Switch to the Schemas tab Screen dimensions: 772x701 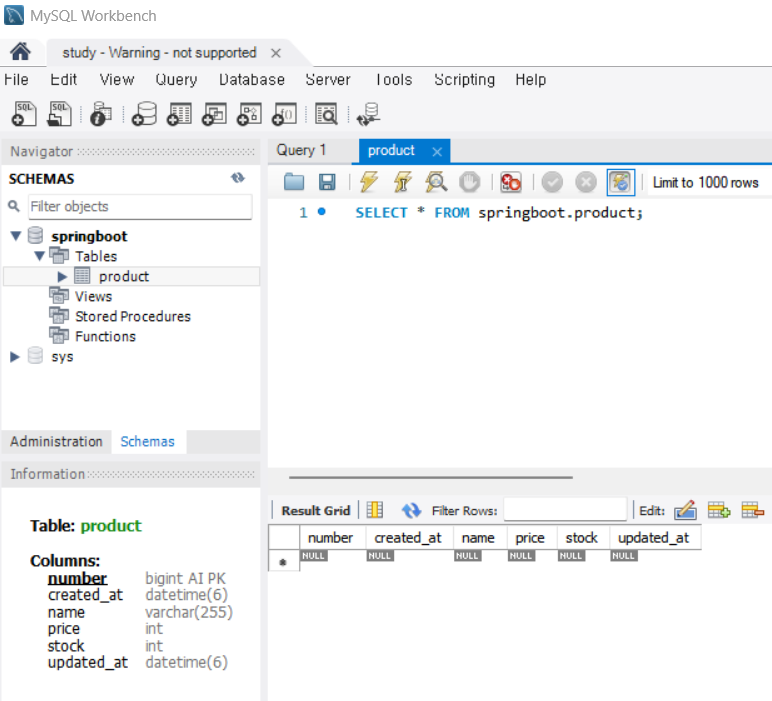pos(148,442)
